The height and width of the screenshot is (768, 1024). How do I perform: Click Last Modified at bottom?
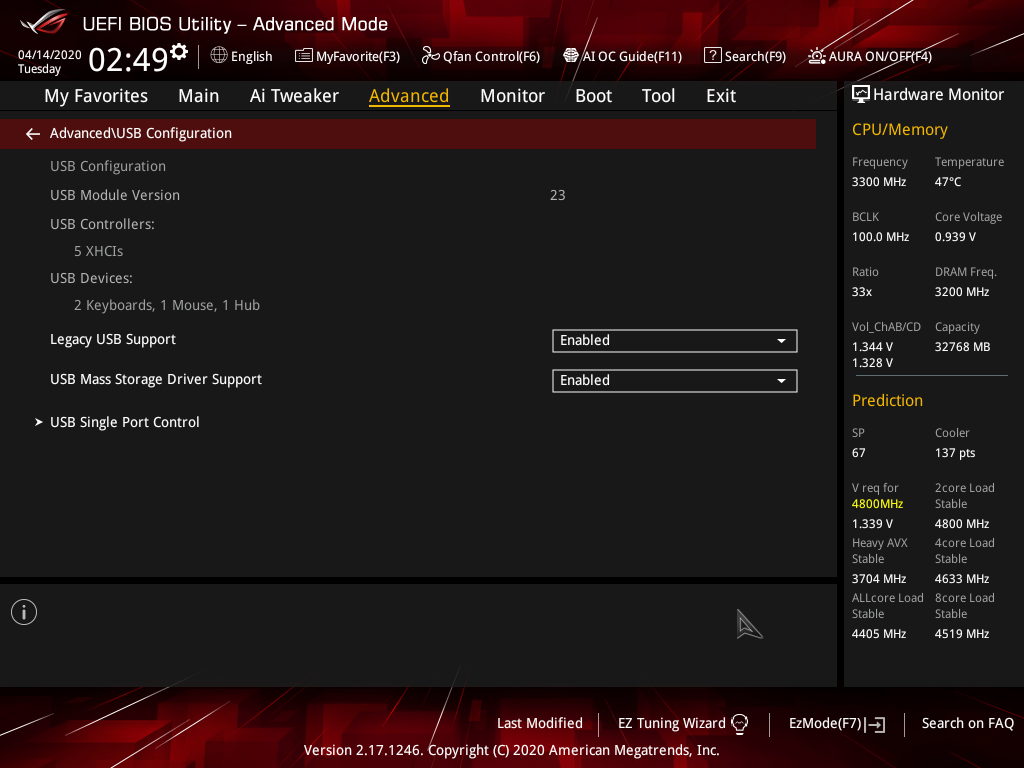tap(539, 724)
